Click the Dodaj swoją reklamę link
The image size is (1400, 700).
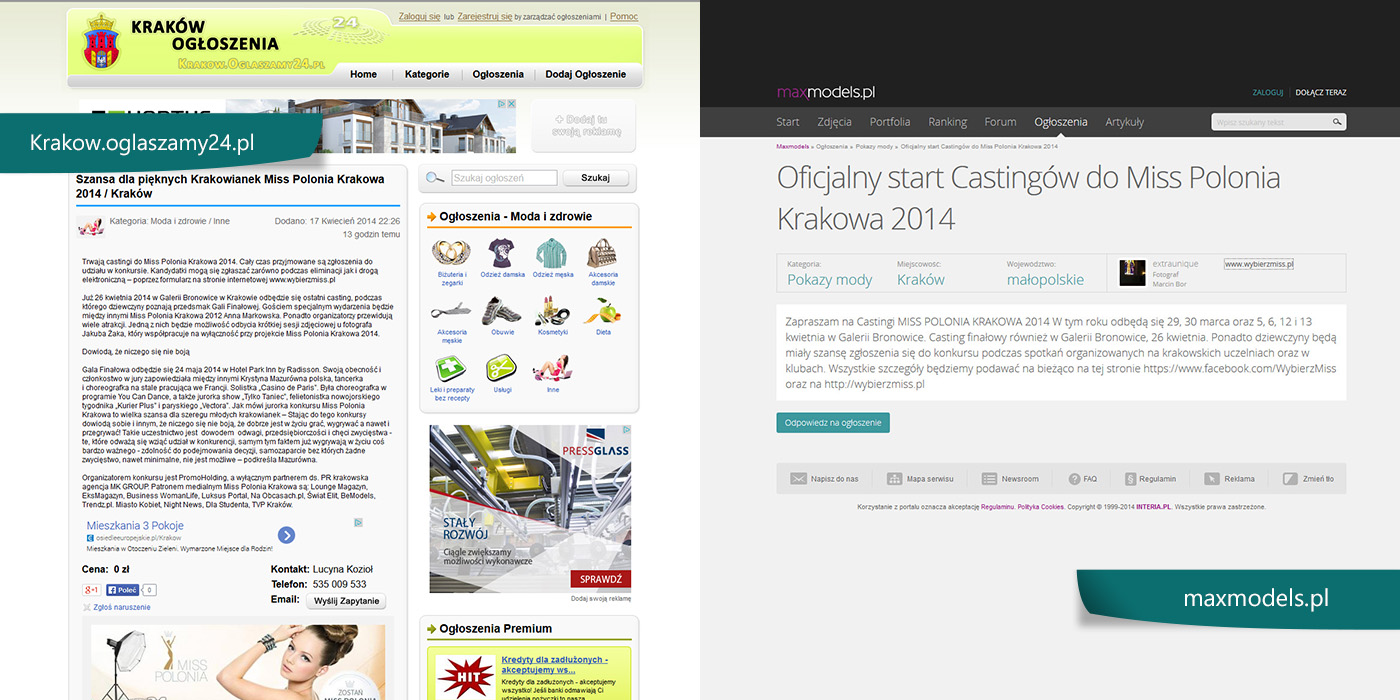click(x=601, y=599)
